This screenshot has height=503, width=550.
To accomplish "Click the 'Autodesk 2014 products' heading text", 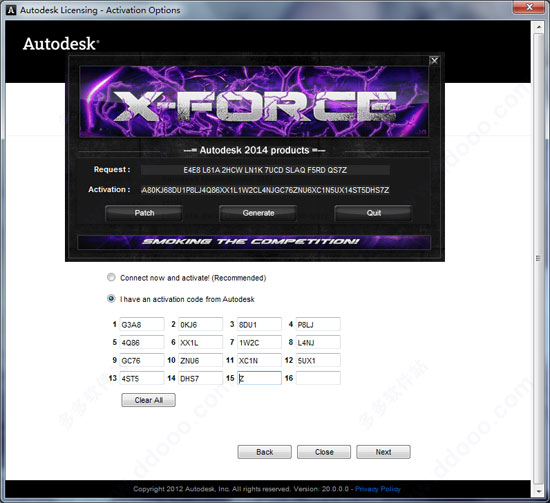I will coord(254,150).
